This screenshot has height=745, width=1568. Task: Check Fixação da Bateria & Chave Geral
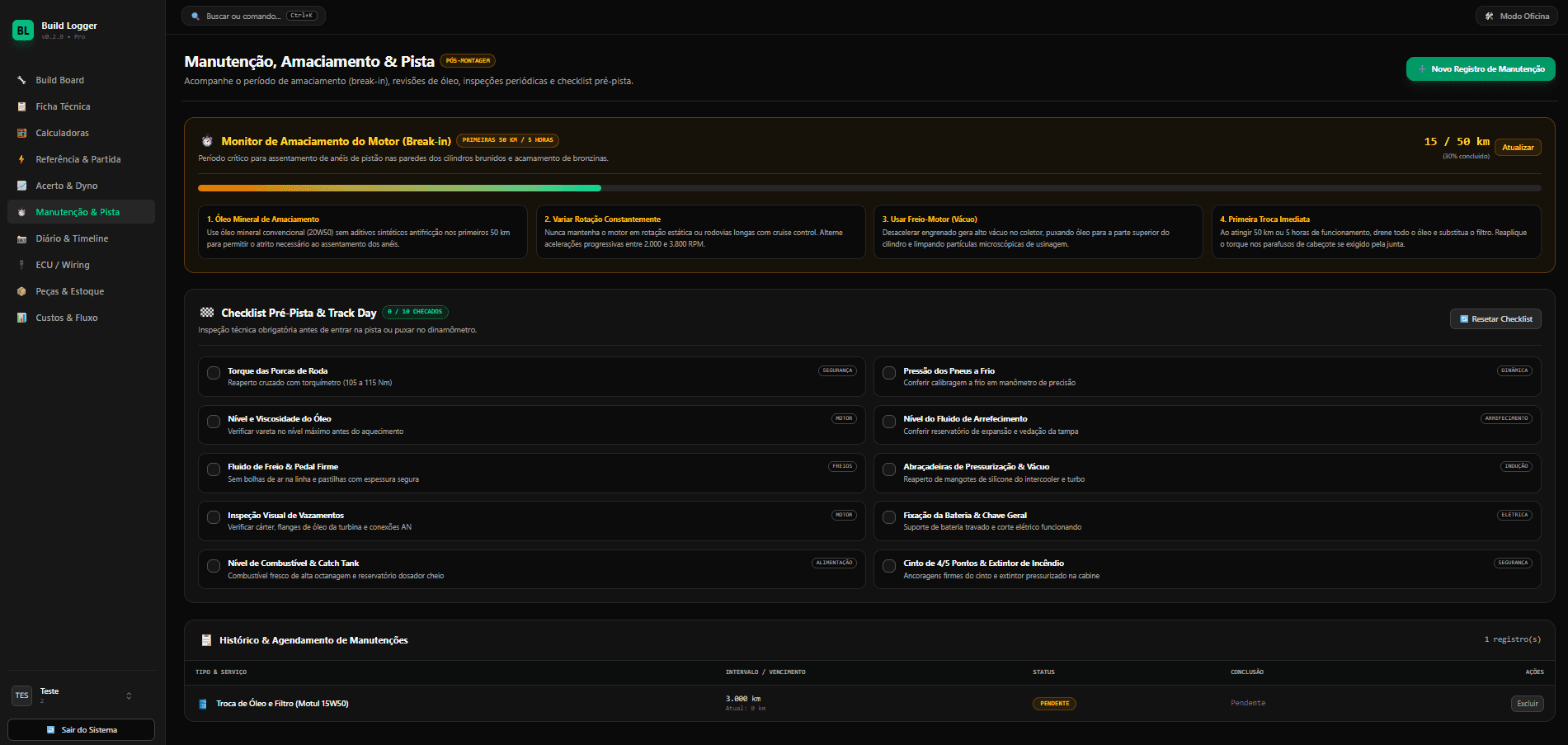coord(889,517)
